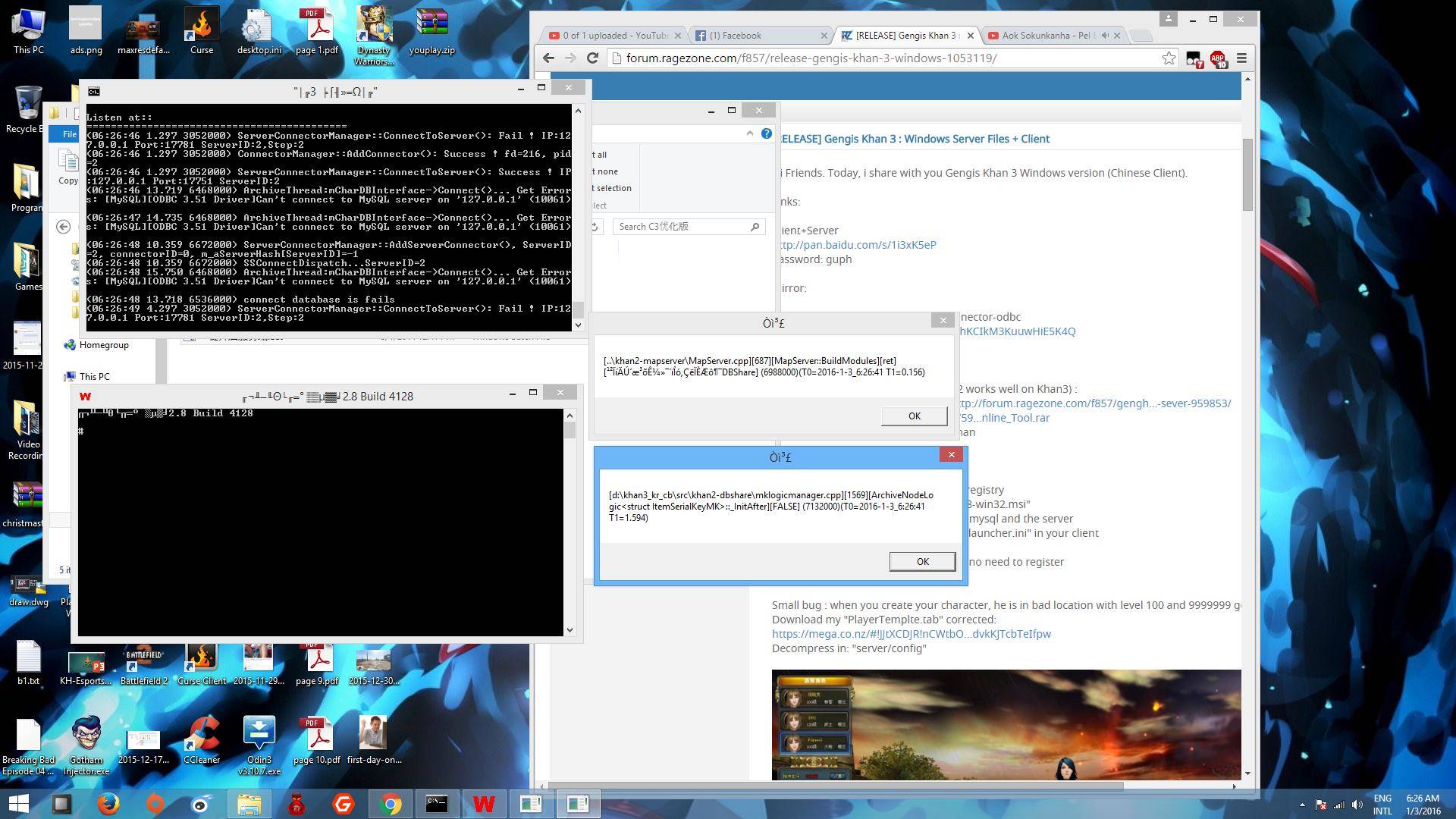1456x819 pixels.
Task: Show hidden system tray icons
Action: click(x=1302, y=805)
